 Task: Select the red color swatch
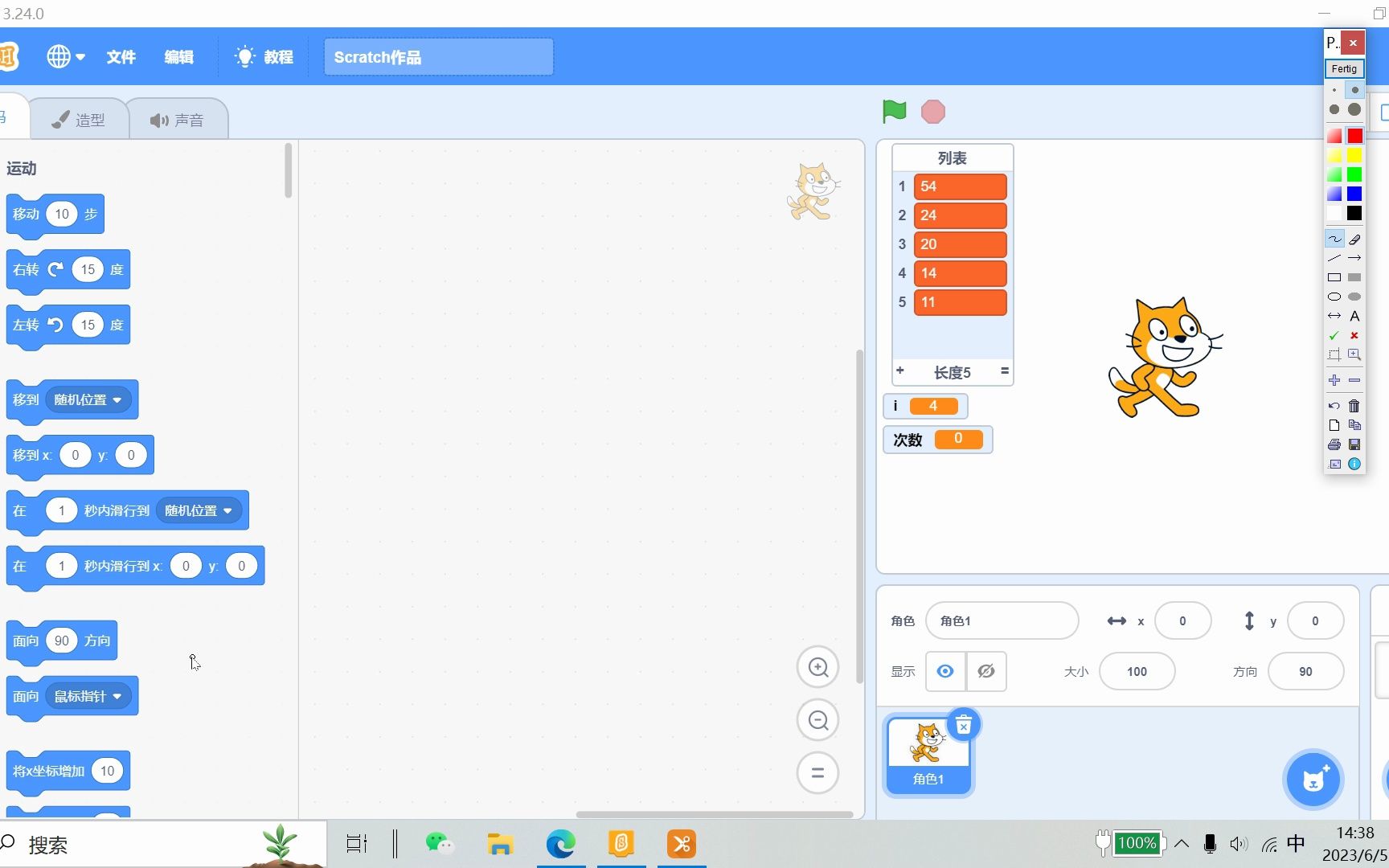pyautogui.click(x=1355, y=136)
